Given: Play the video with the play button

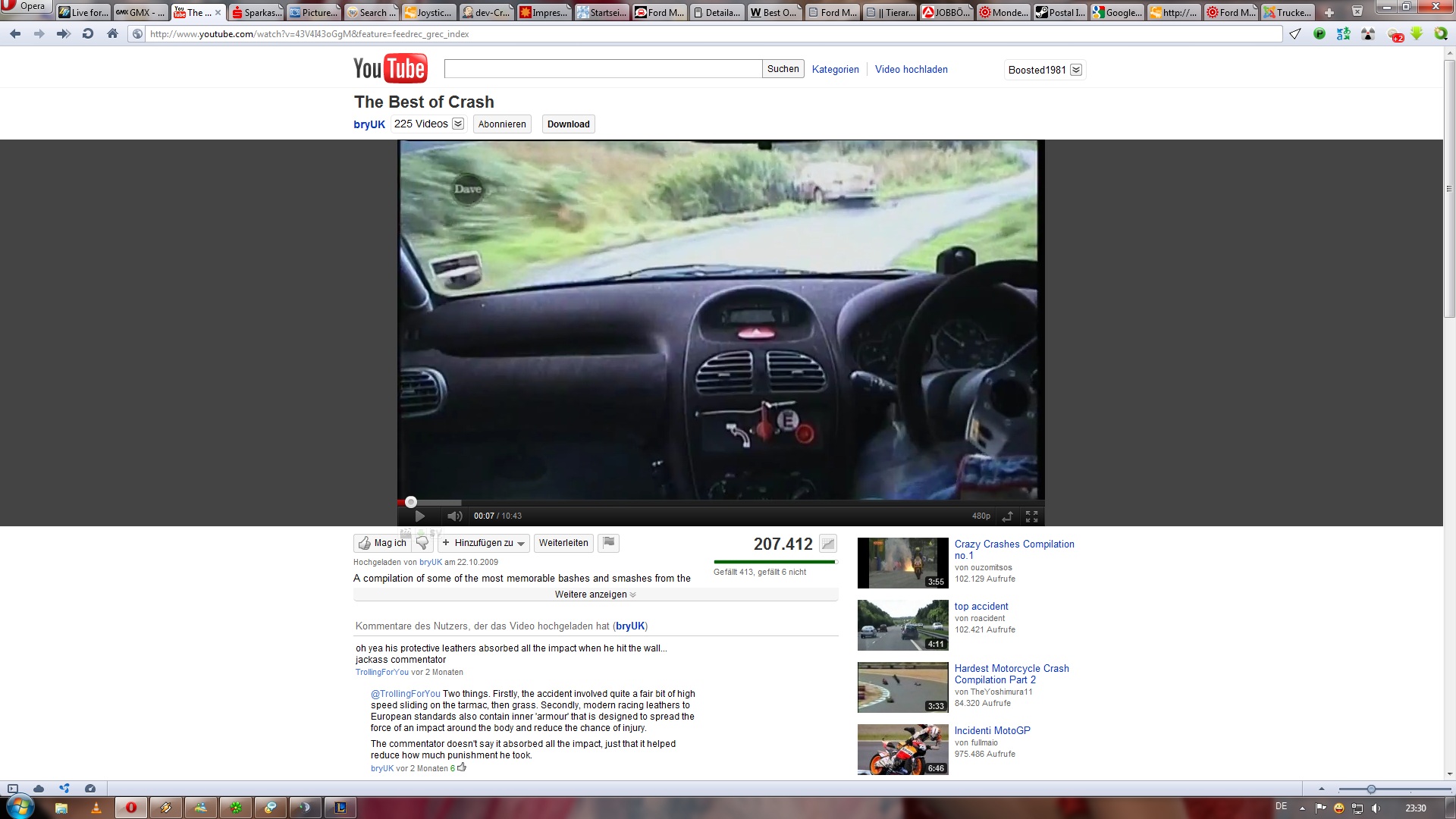Looking at the screenshot, I should (x=419, y=516).
